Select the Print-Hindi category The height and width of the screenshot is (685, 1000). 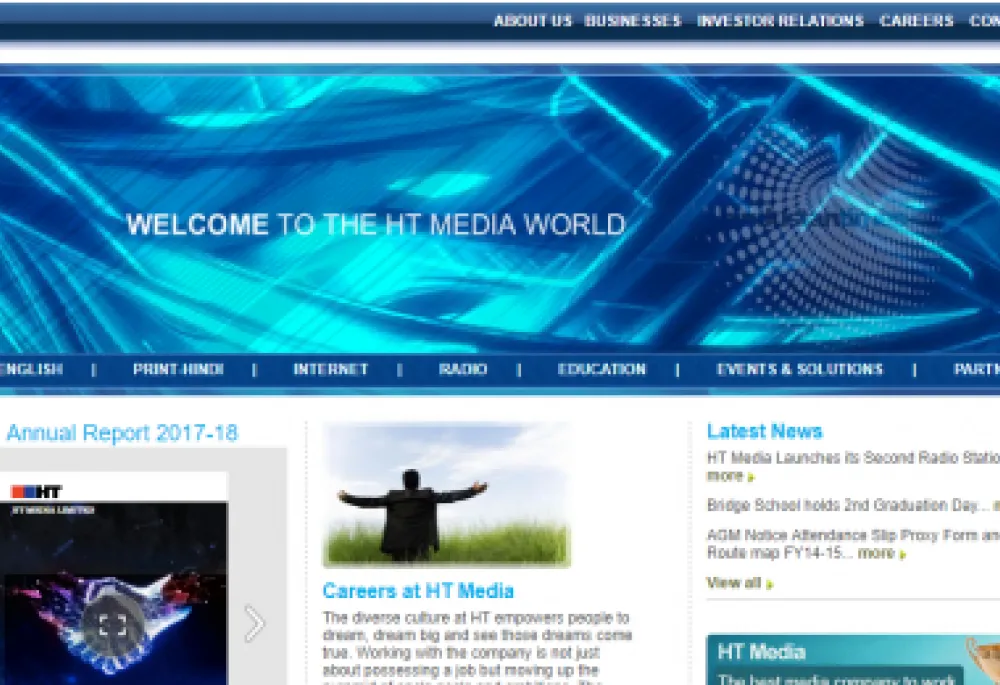[178, 369]
